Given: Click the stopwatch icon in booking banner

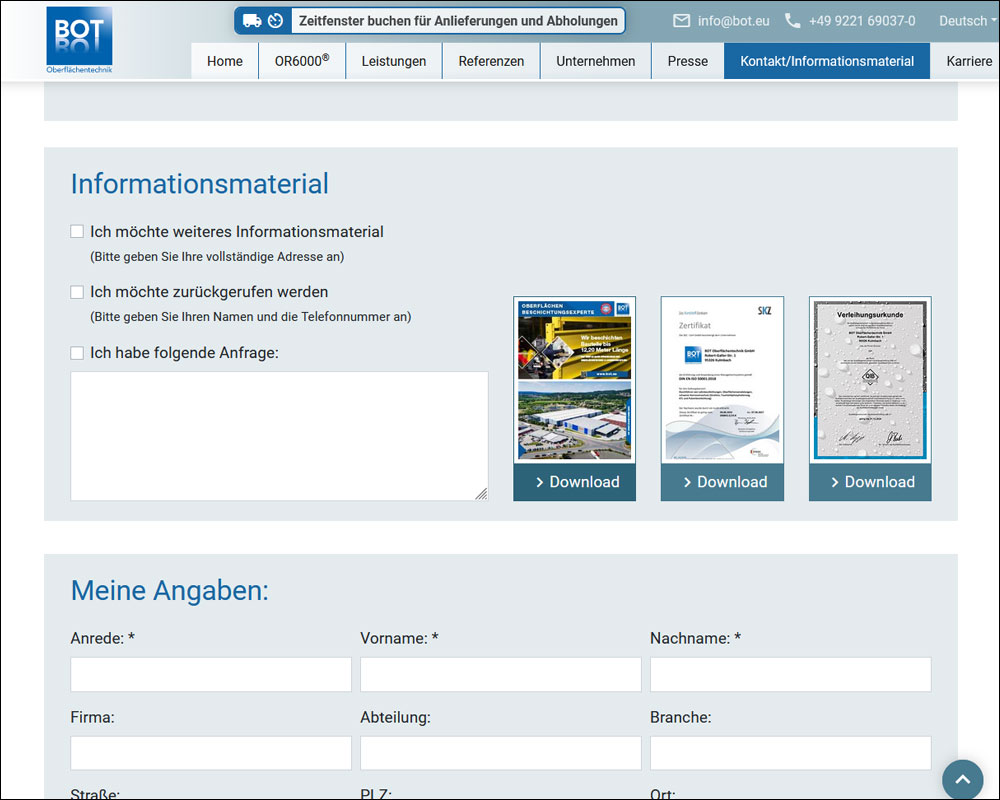Looking at the screenshot, I should click(x=275, y=21).
